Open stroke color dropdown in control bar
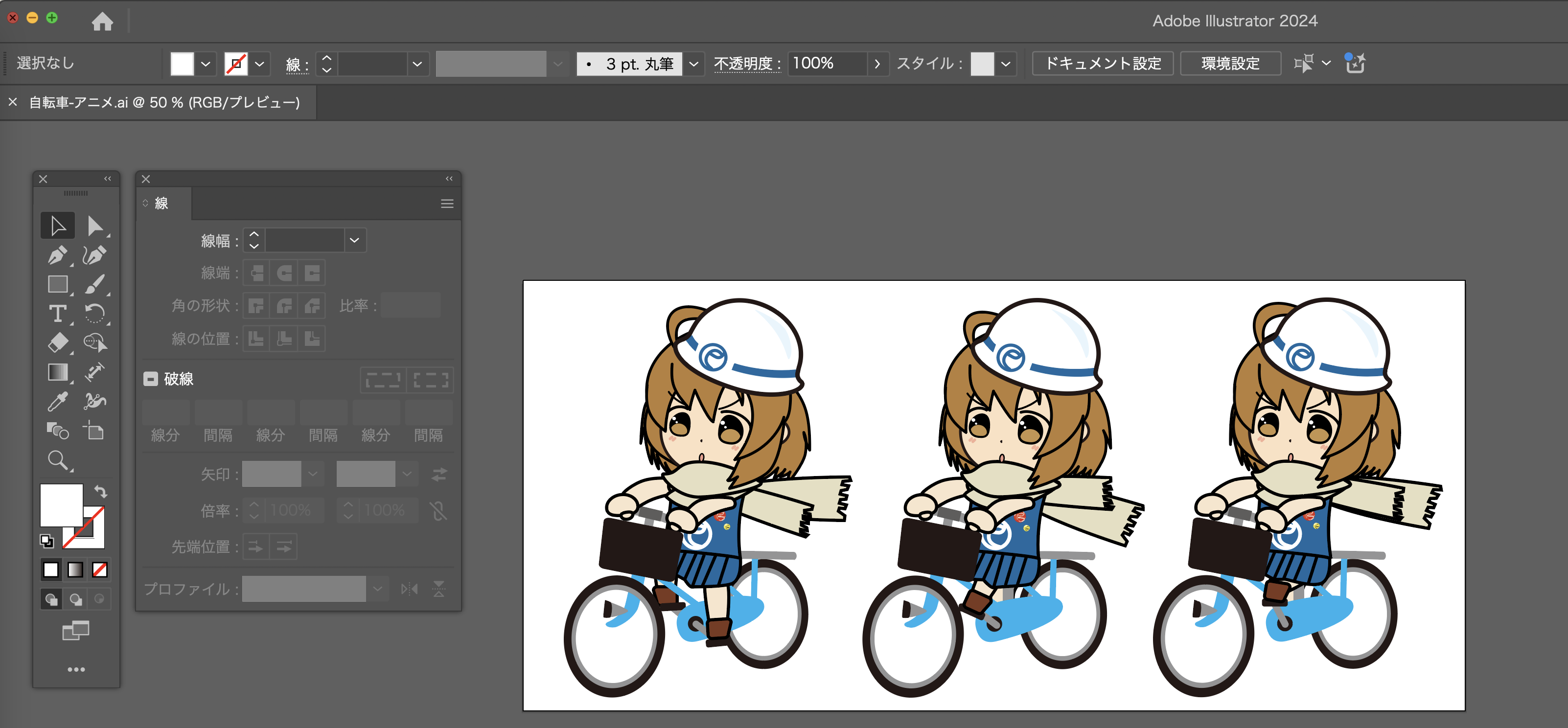The height and width of the screenshot is (728, 1568). pos(260,63)
